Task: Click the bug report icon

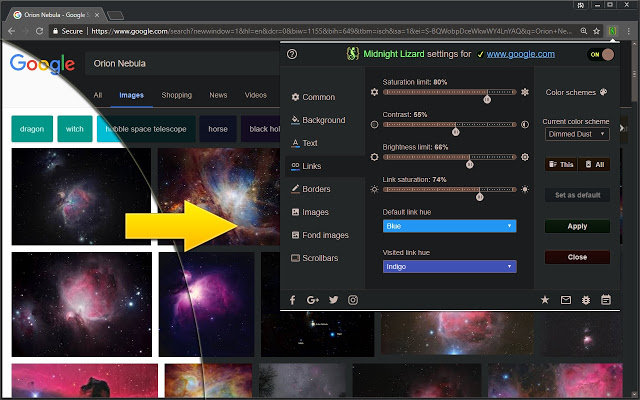Action: click(585, 299)
